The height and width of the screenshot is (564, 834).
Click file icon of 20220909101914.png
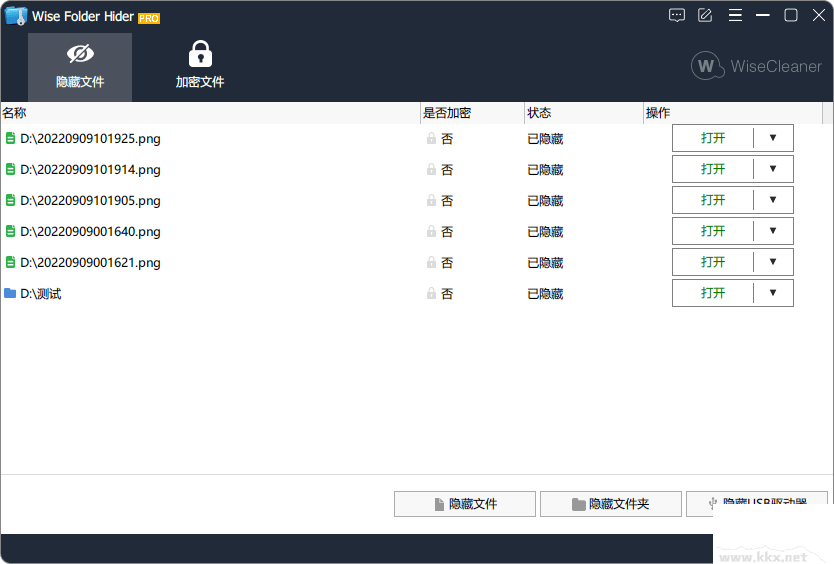click(10, 169)
